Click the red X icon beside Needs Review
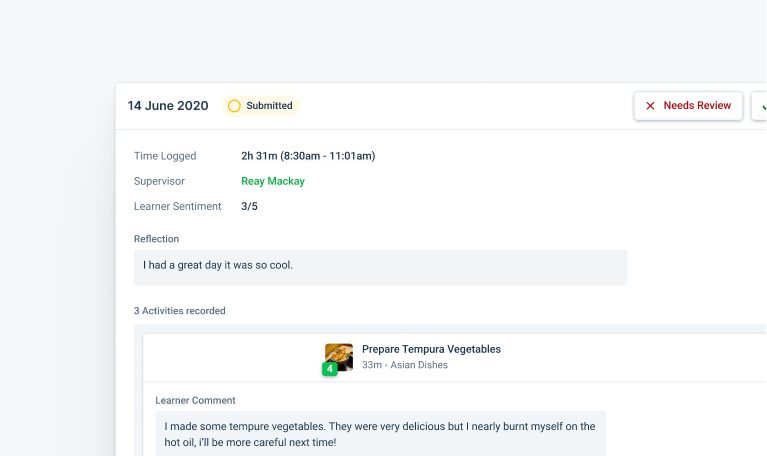Image resolution: width=767 pixels, height=456 pixels. pos(650,106)
